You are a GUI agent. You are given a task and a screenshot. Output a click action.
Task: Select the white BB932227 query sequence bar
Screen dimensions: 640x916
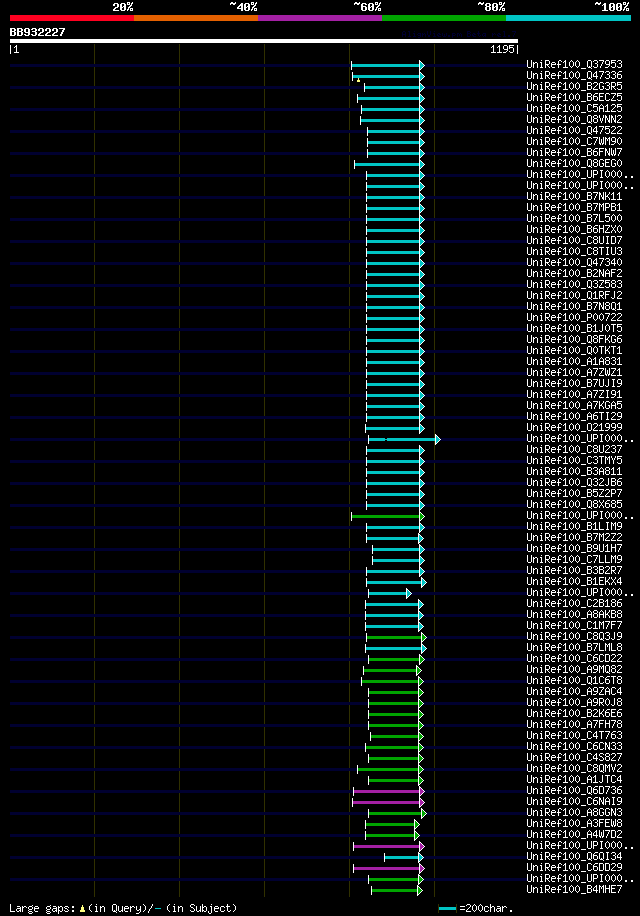click(x=263, y=41)
